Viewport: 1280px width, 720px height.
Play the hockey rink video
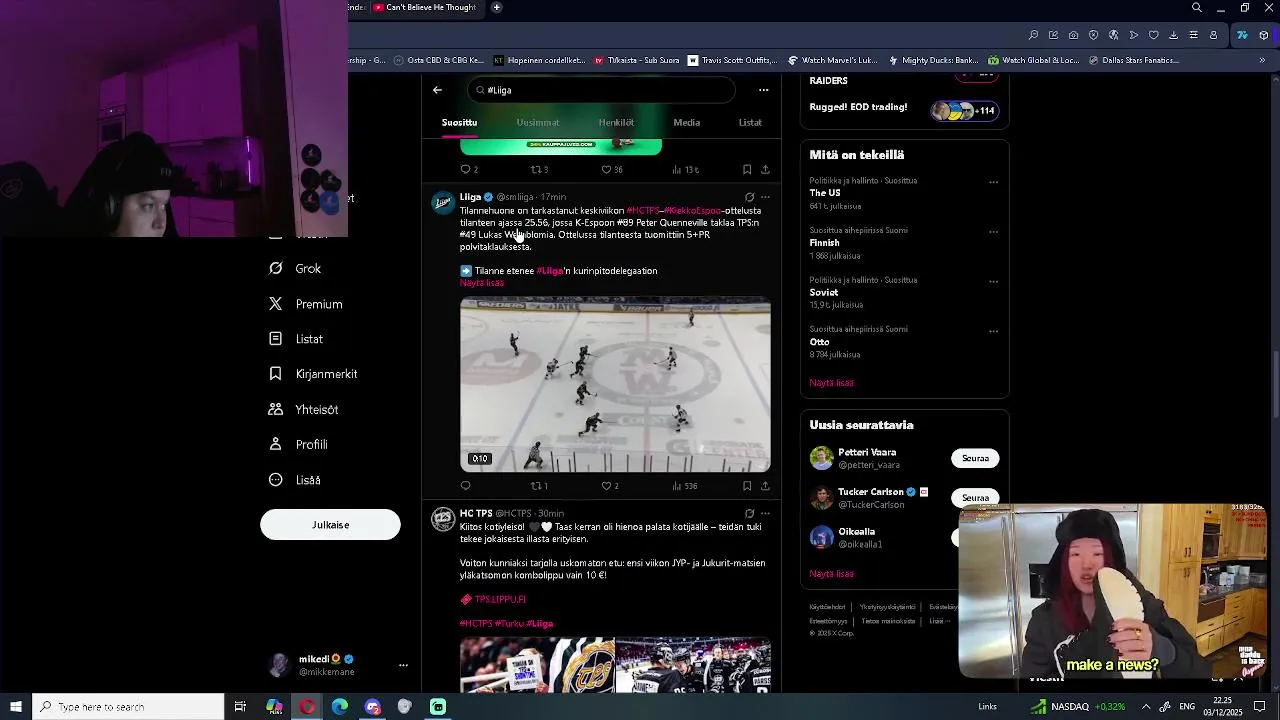[x=615, y=384]
